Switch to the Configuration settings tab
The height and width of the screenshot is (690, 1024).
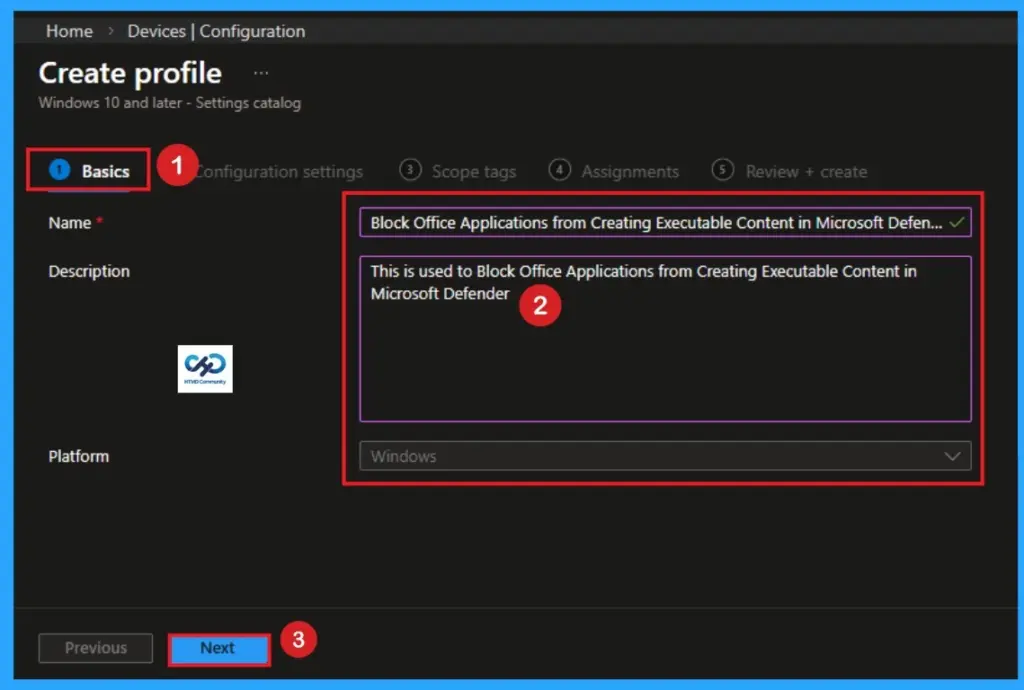tap(279, 171)
